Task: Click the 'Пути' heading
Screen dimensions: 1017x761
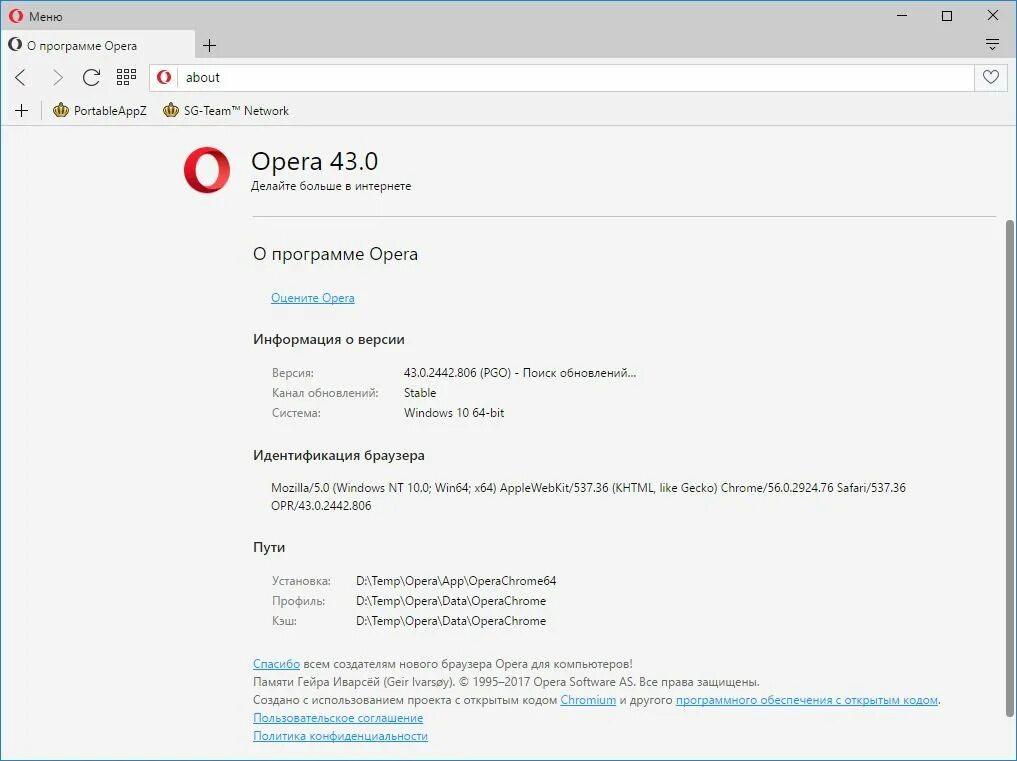Action: click(269, 547)
